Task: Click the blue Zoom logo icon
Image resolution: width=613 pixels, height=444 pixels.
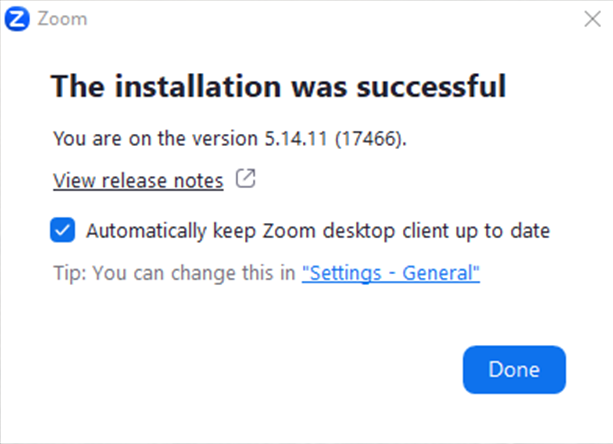Action: (x=17, y=19)
